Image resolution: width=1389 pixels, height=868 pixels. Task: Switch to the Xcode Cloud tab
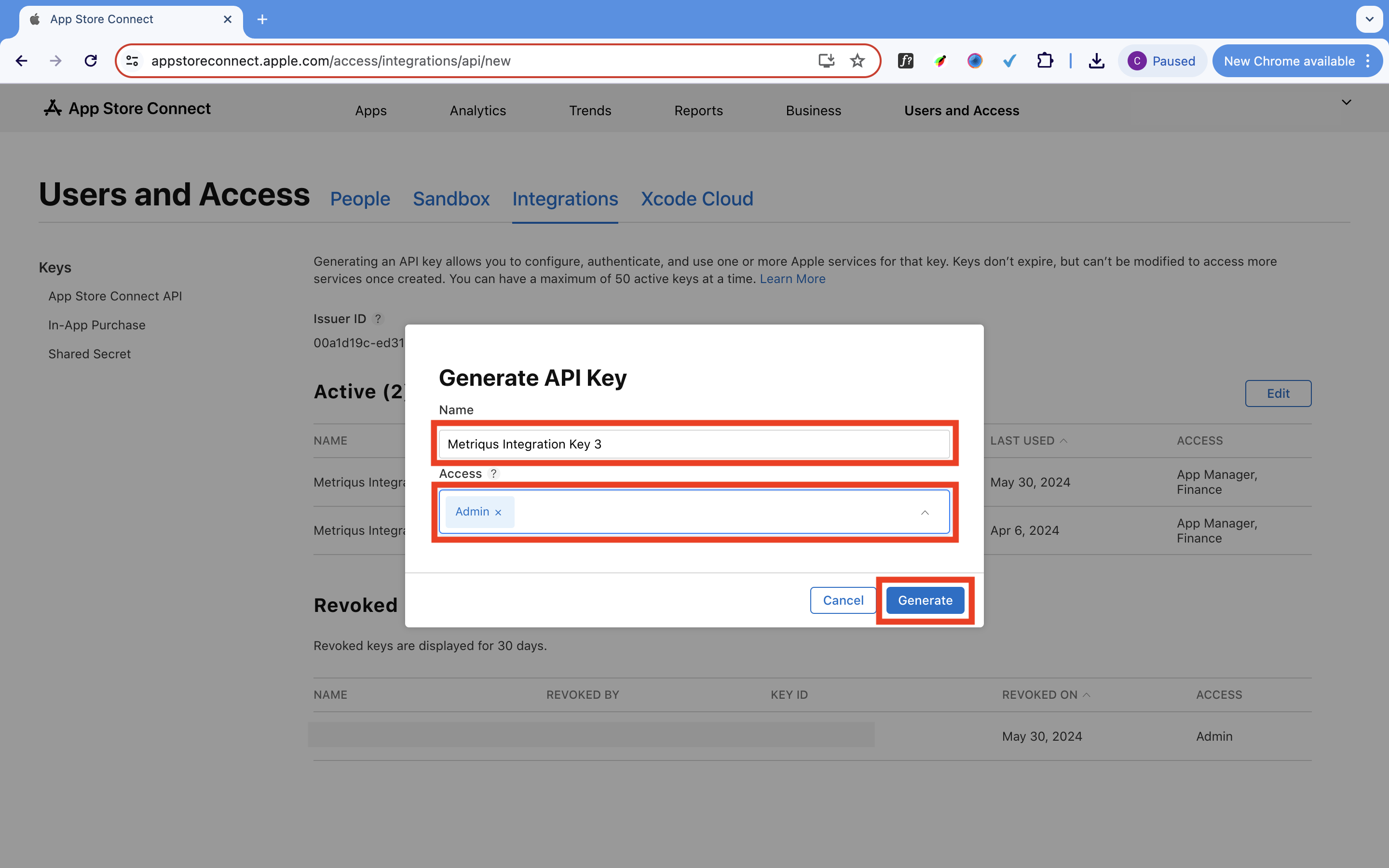697,199
